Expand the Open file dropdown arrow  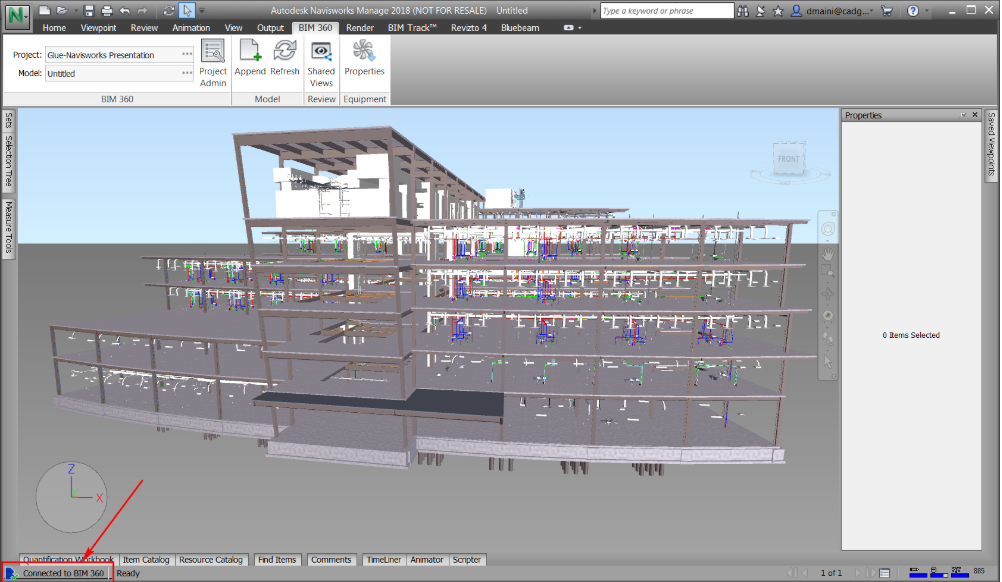(74, 11)
